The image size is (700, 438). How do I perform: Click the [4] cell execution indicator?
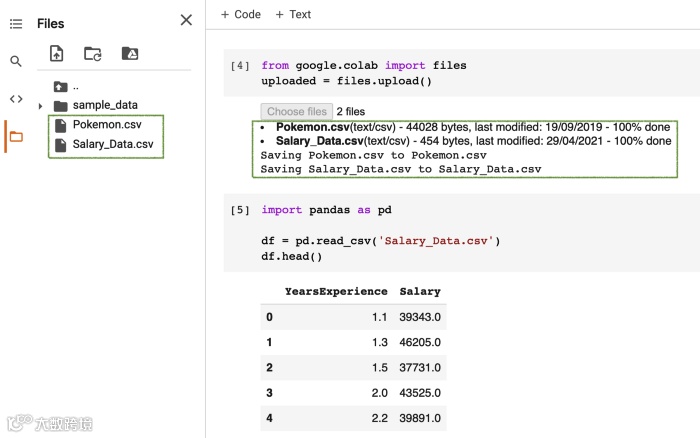[x=240, y=66]
